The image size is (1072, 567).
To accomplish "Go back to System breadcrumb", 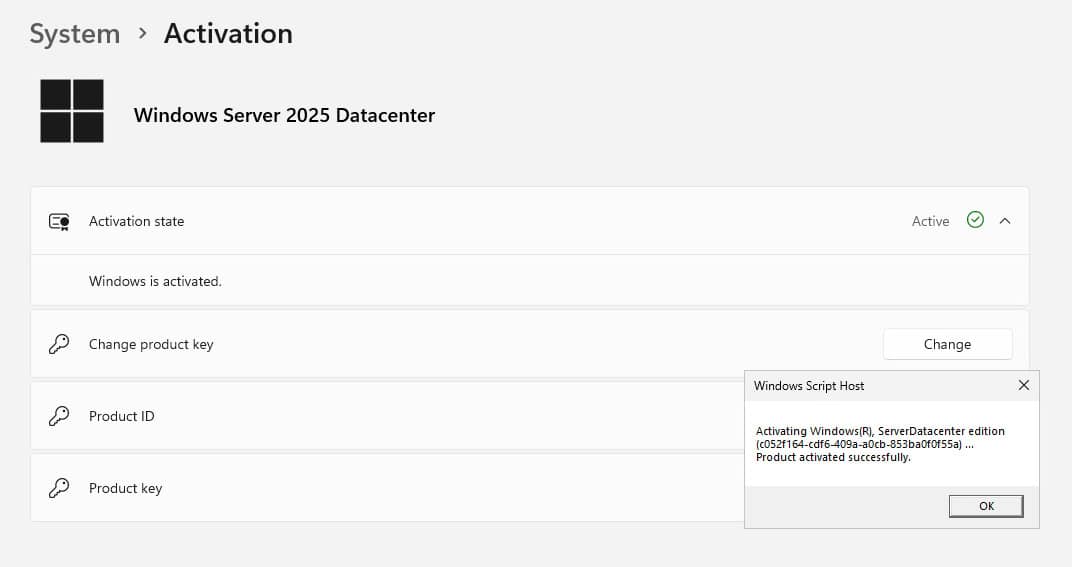I will [x=74, y=34].
